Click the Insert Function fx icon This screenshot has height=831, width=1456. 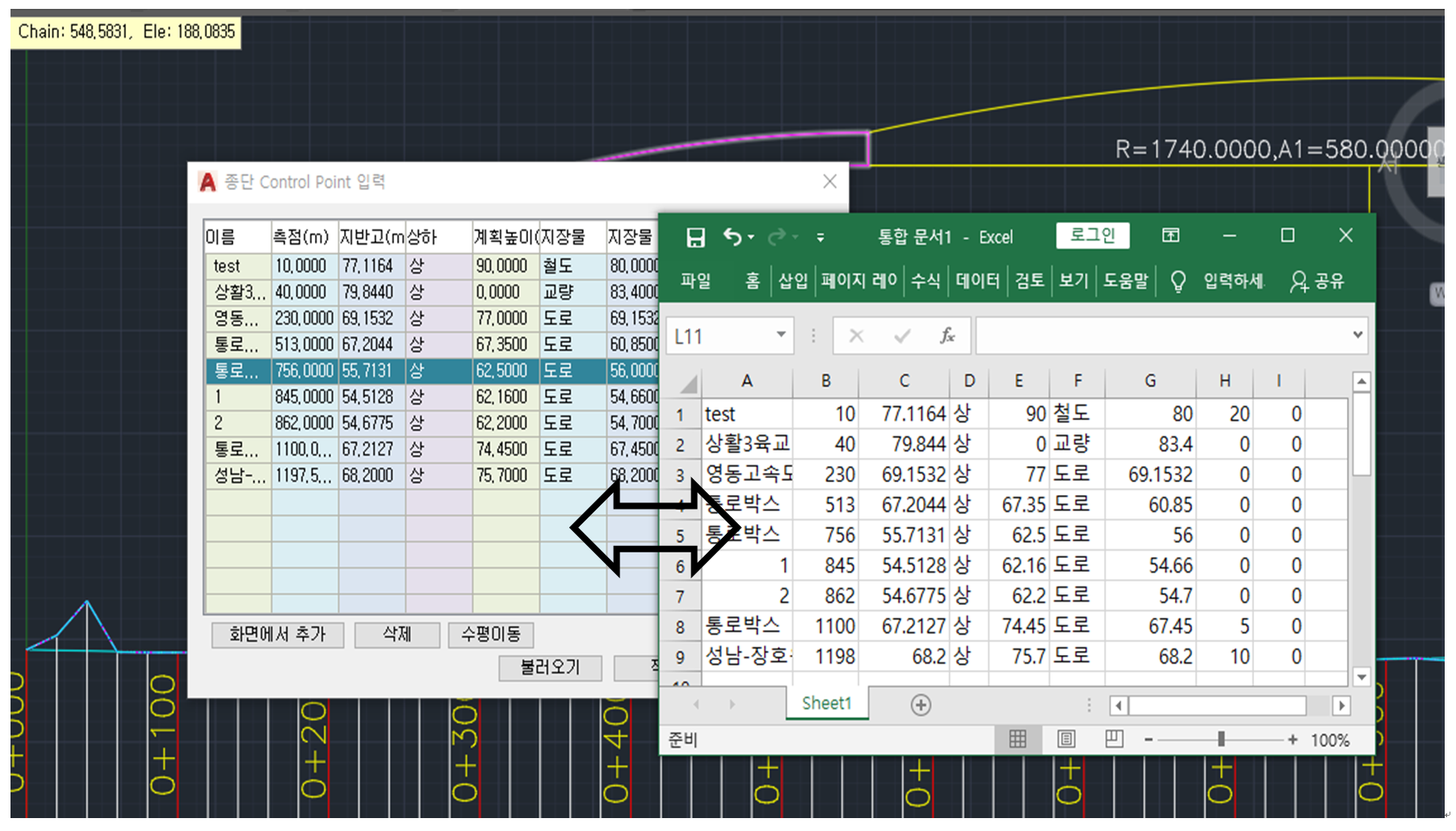[947, 336]
